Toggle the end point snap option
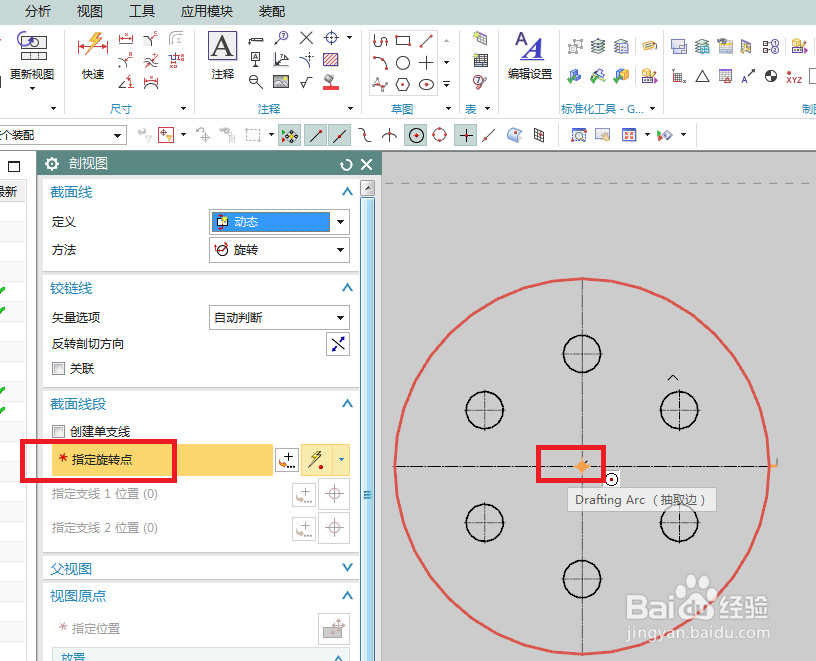Viewport: 816px width, 661px height. coord(315,135)
